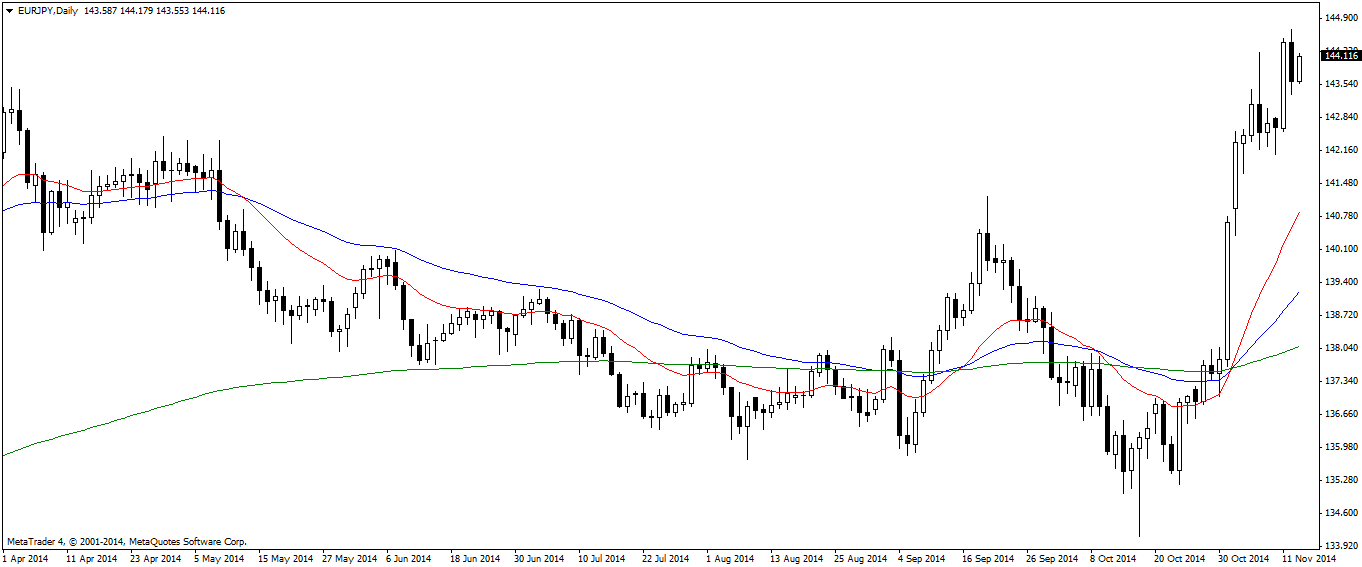Click the rightmost candlestick on the chart
The image size is (1362, 567).
[x=1299, y=68]
